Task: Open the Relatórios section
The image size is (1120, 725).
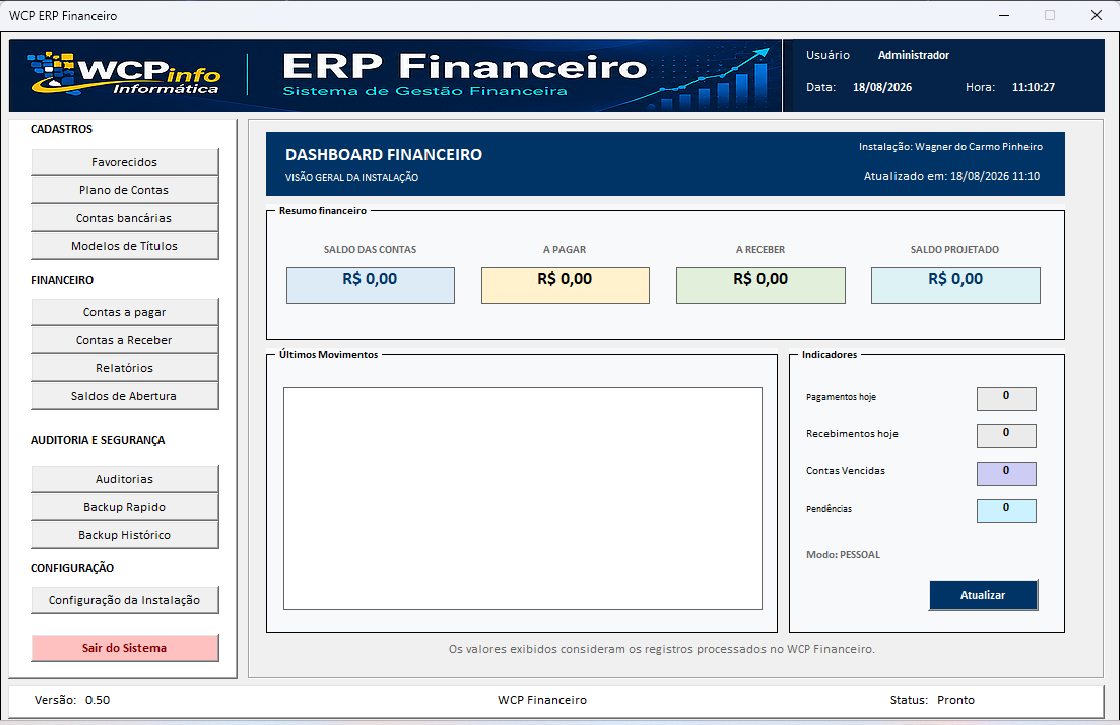Action: coord(124,367)
